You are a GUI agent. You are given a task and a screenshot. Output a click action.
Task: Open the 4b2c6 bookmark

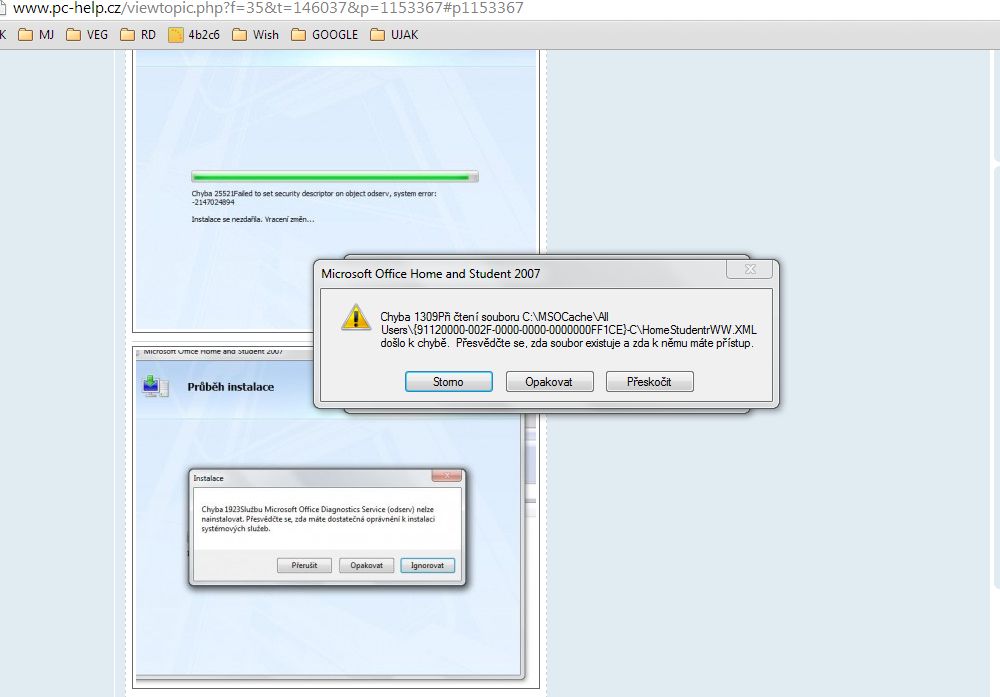point(194,34)
